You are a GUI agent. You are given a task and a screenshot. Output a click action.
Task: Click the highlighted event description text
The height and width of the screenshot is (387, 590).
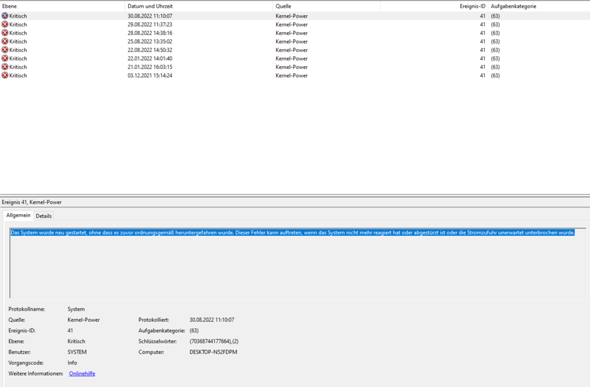pyautogui.click(x=292, y=233)
